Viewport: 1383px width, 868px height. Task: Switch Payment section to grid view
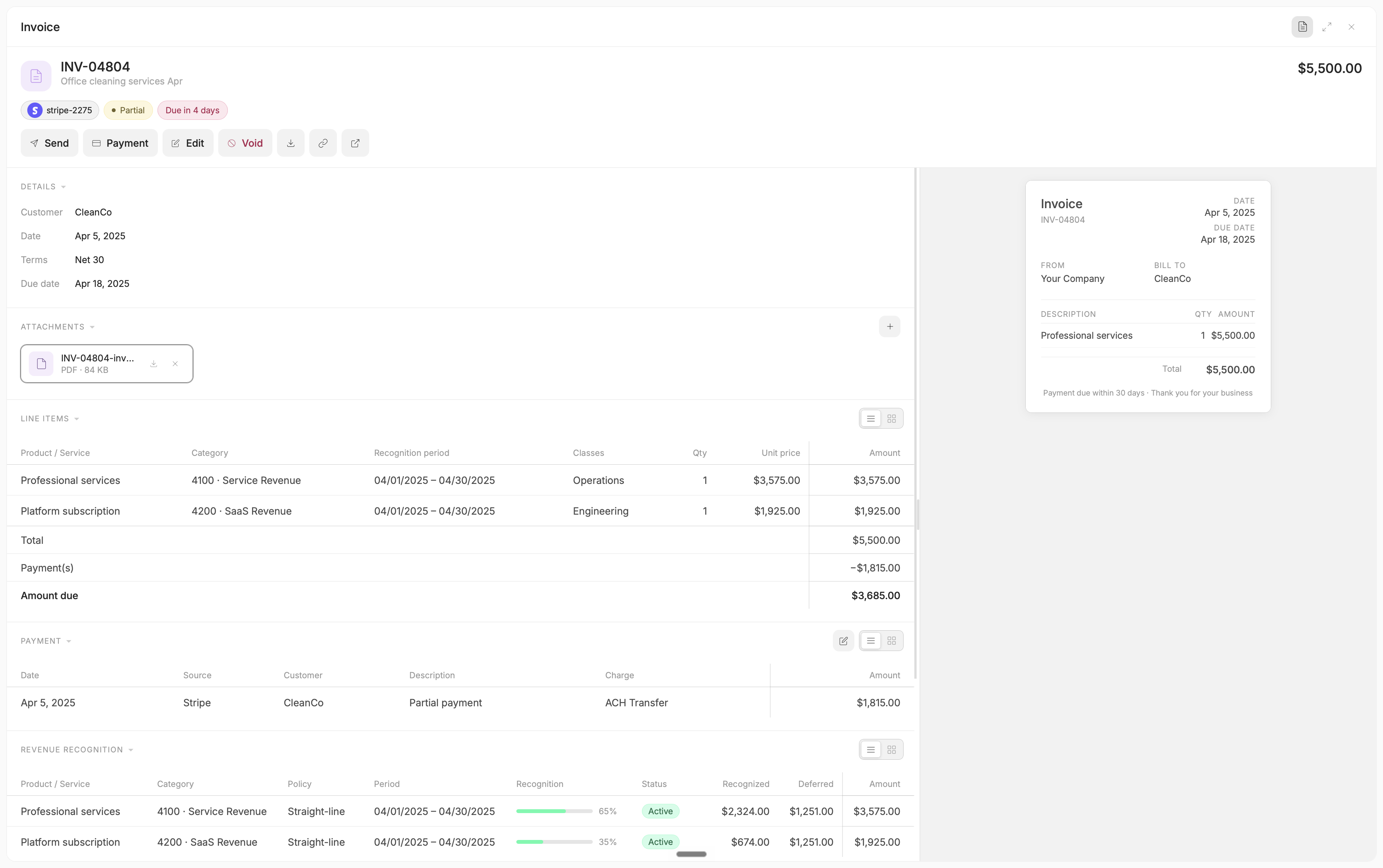pyautogui.click(x=892, y=641)
